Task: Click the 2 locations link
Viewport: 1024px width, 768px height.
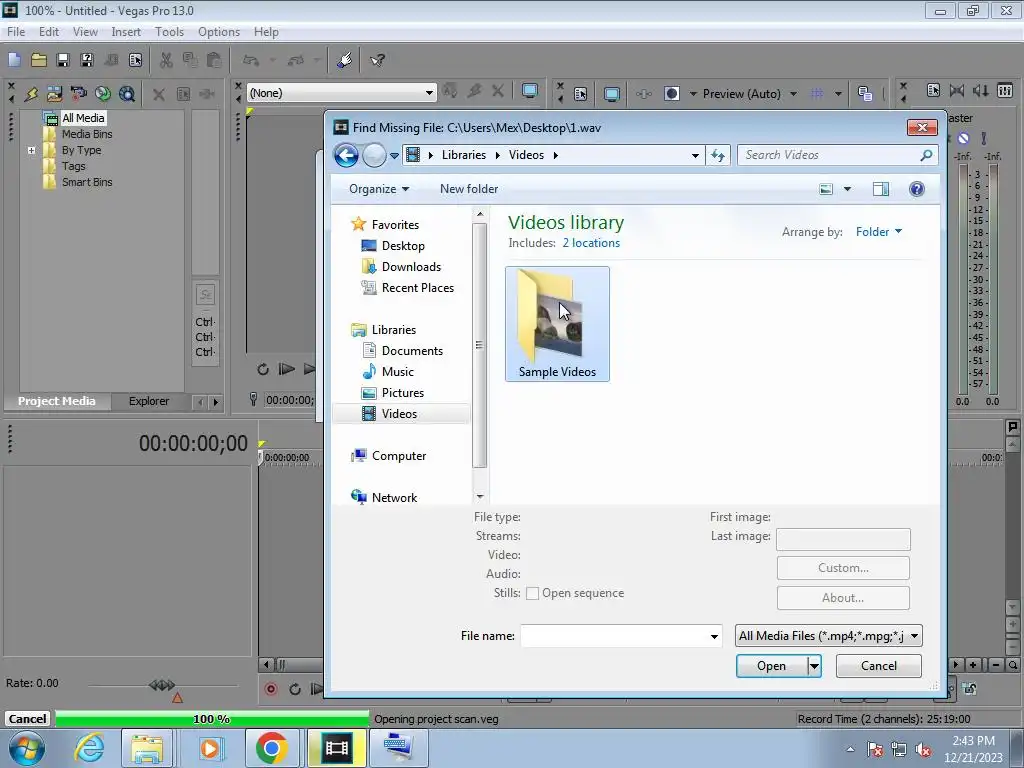Action: click(x=591, y=243)
